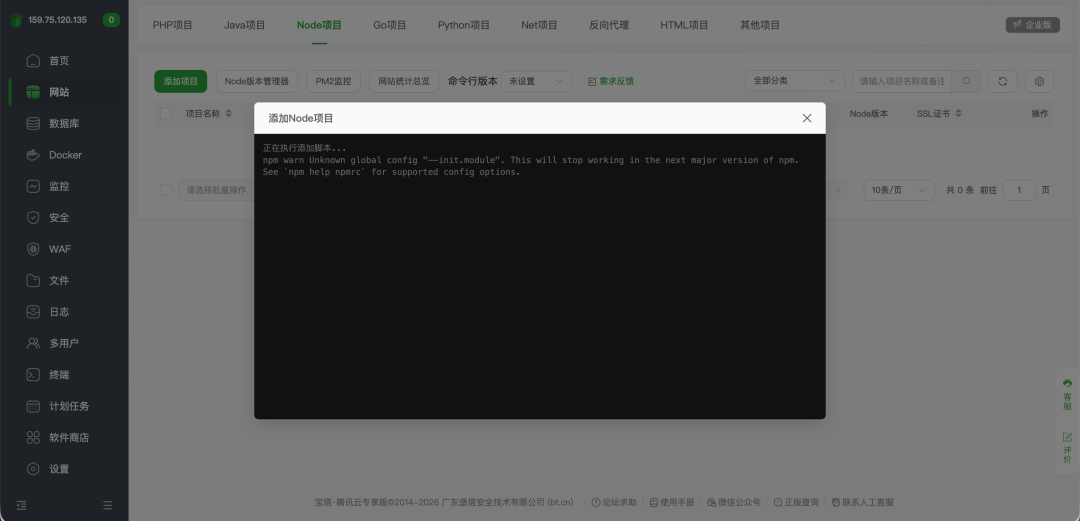Image resolution: width=1080 pixels, height=521 pixels.
Task: Switch to the Go项目 tab
Action: (390, 25)
